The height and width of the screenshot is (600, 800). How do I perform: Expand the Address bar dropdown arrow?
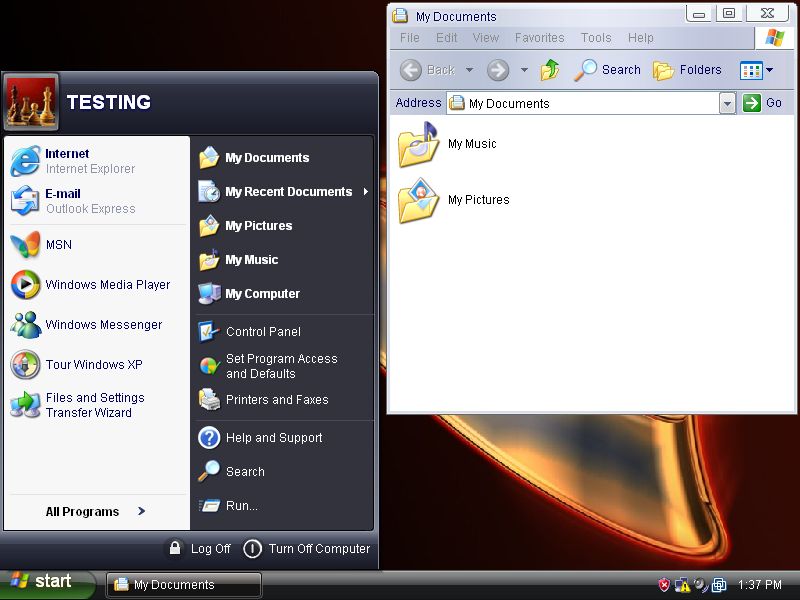(727, 104)
